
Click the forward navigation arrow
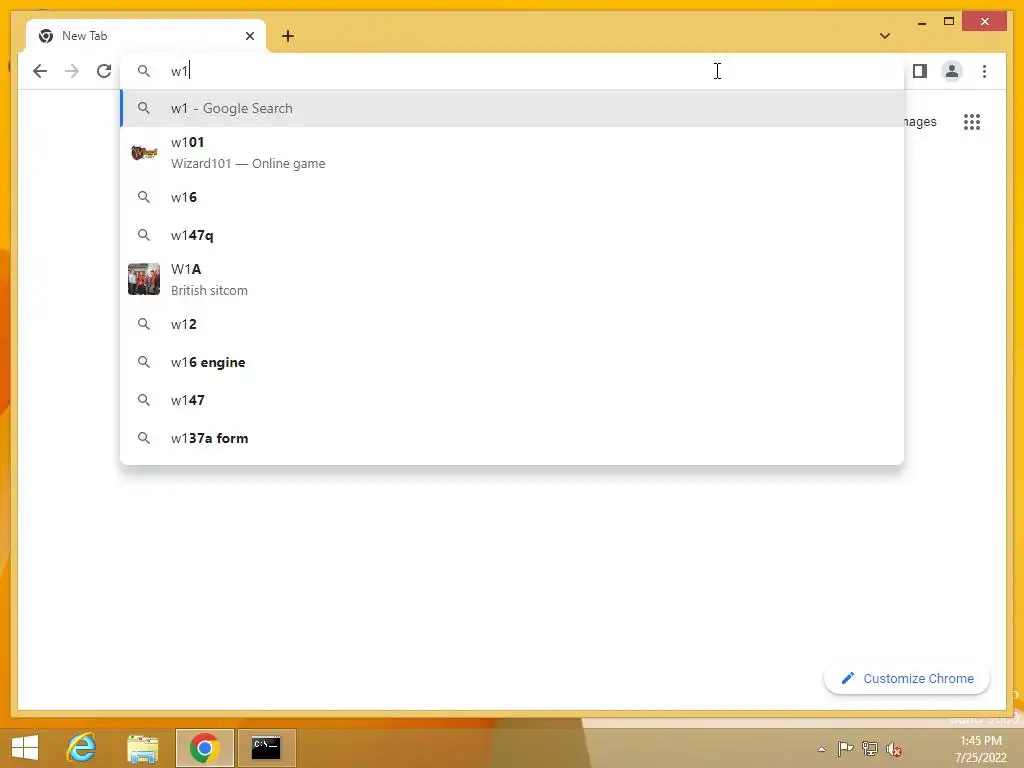pos(72,71)
